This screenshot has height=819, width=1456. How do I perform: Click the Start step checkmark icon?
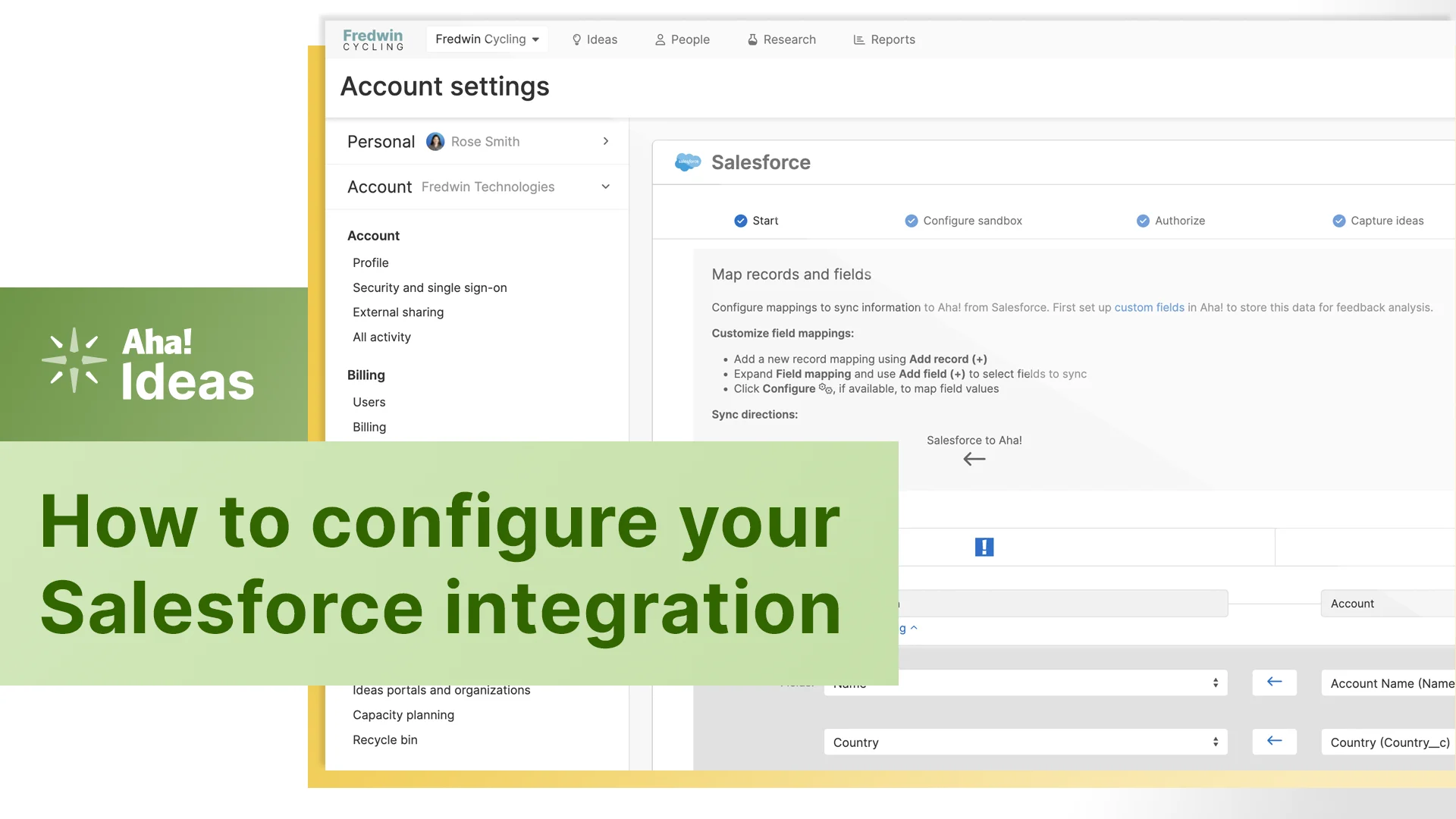[x=740, y=220]
